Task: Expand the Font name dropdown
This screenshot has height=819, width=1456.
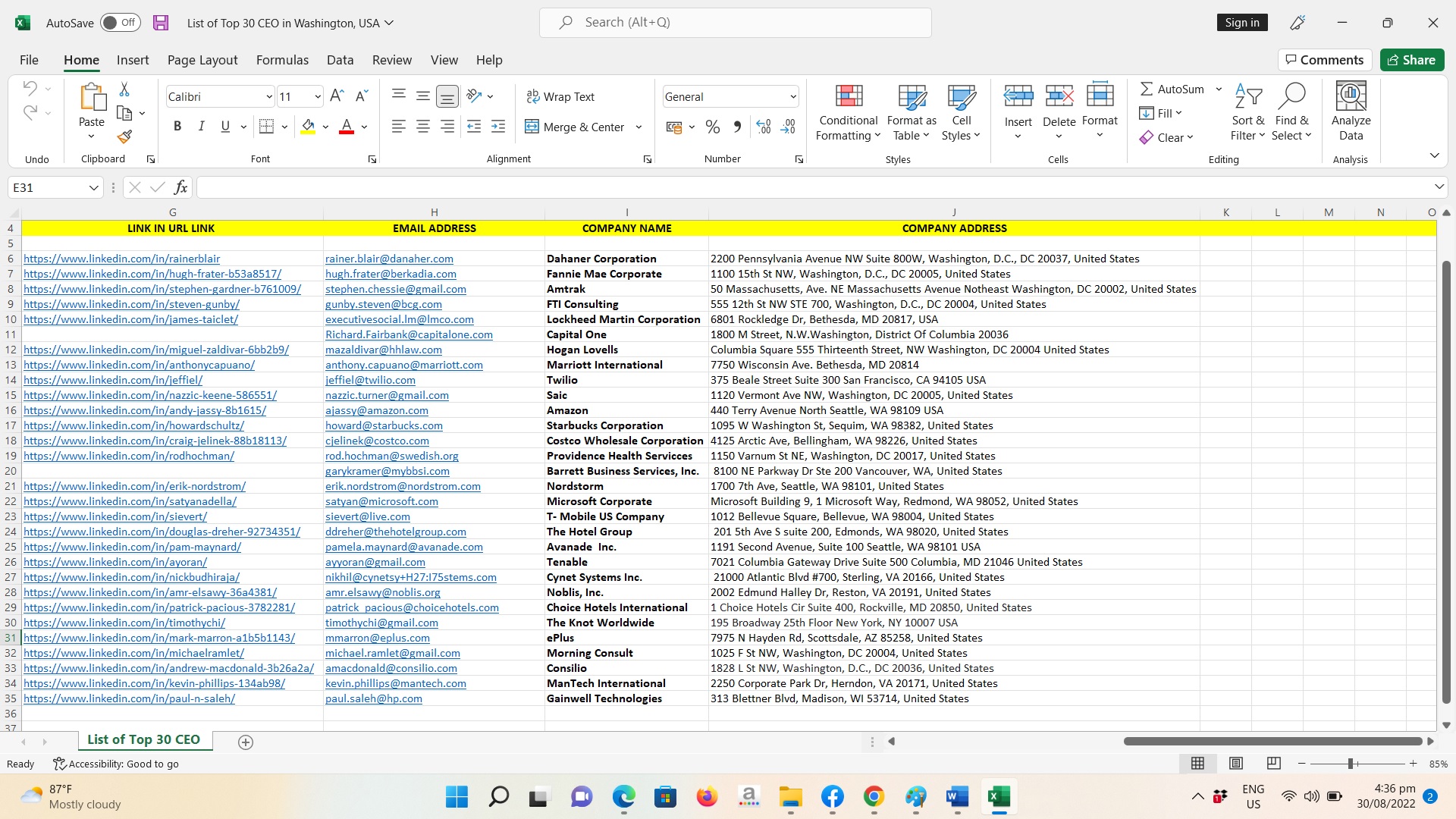Action: pyautogui.click(x=268, y=96)
